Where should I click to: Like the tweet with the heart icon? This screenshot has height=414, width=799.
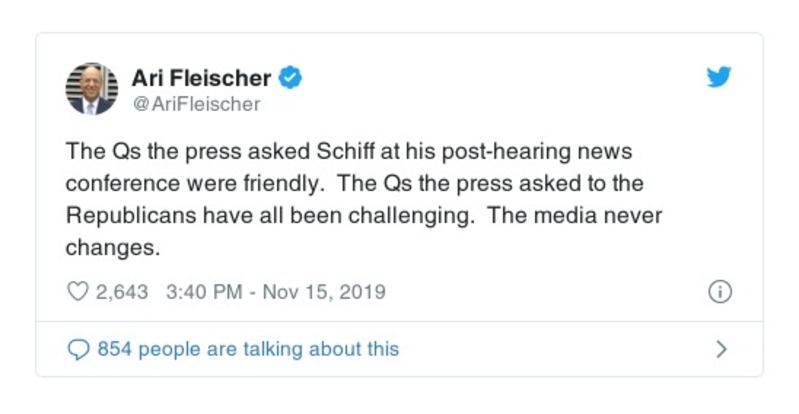(78, 292)
